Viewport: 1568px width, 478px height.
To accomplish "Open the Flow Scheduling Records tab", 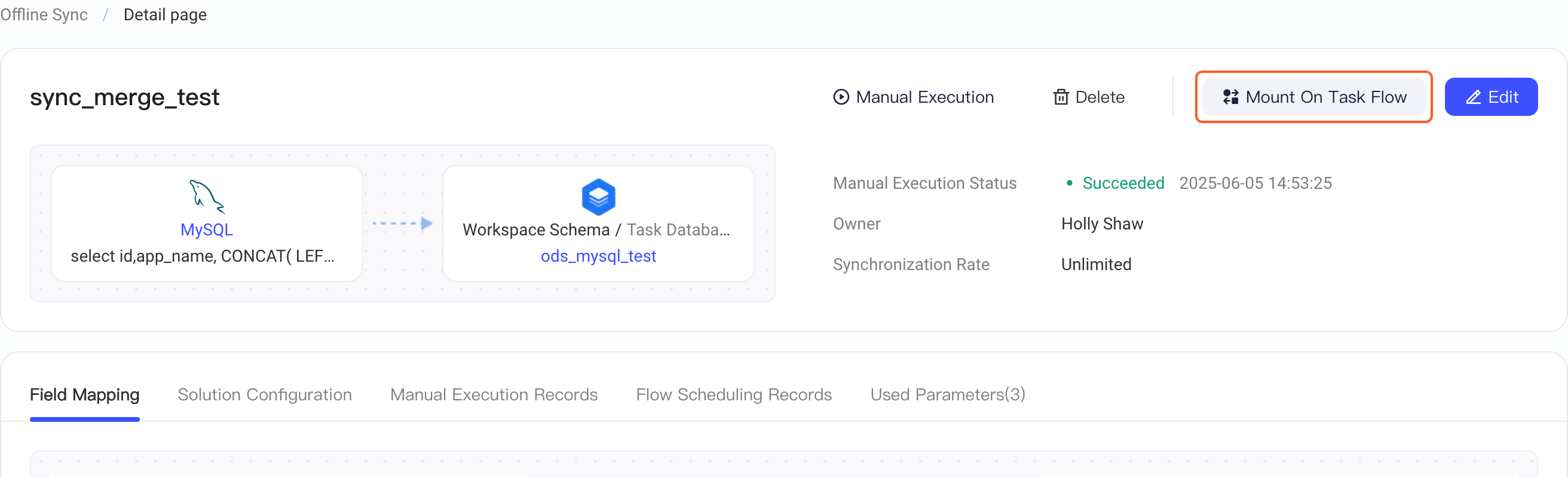I will point(733,394).
